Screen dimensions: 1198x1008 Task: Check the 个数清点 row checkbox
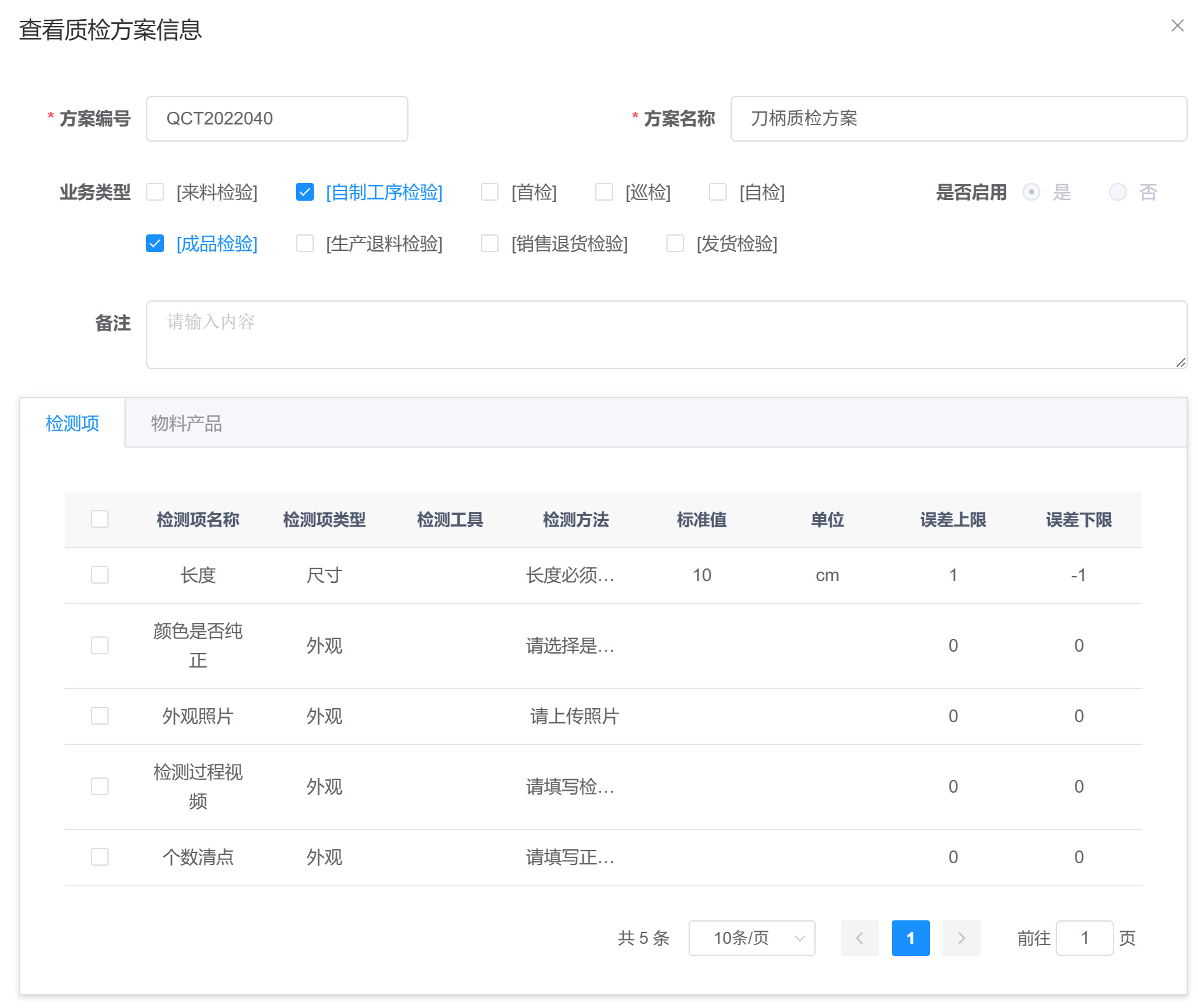tap(100, 857)
